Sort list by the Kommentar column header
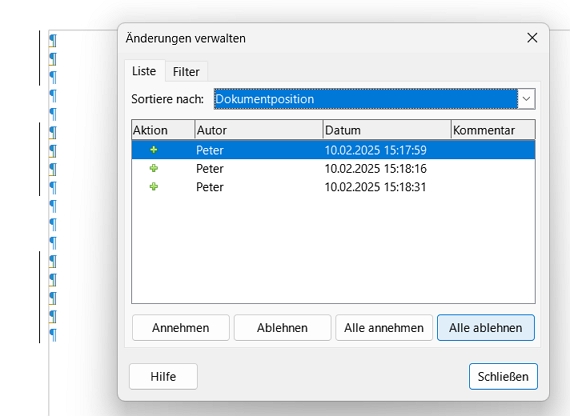This screenshot has width=570, height=416. [493, 130]
